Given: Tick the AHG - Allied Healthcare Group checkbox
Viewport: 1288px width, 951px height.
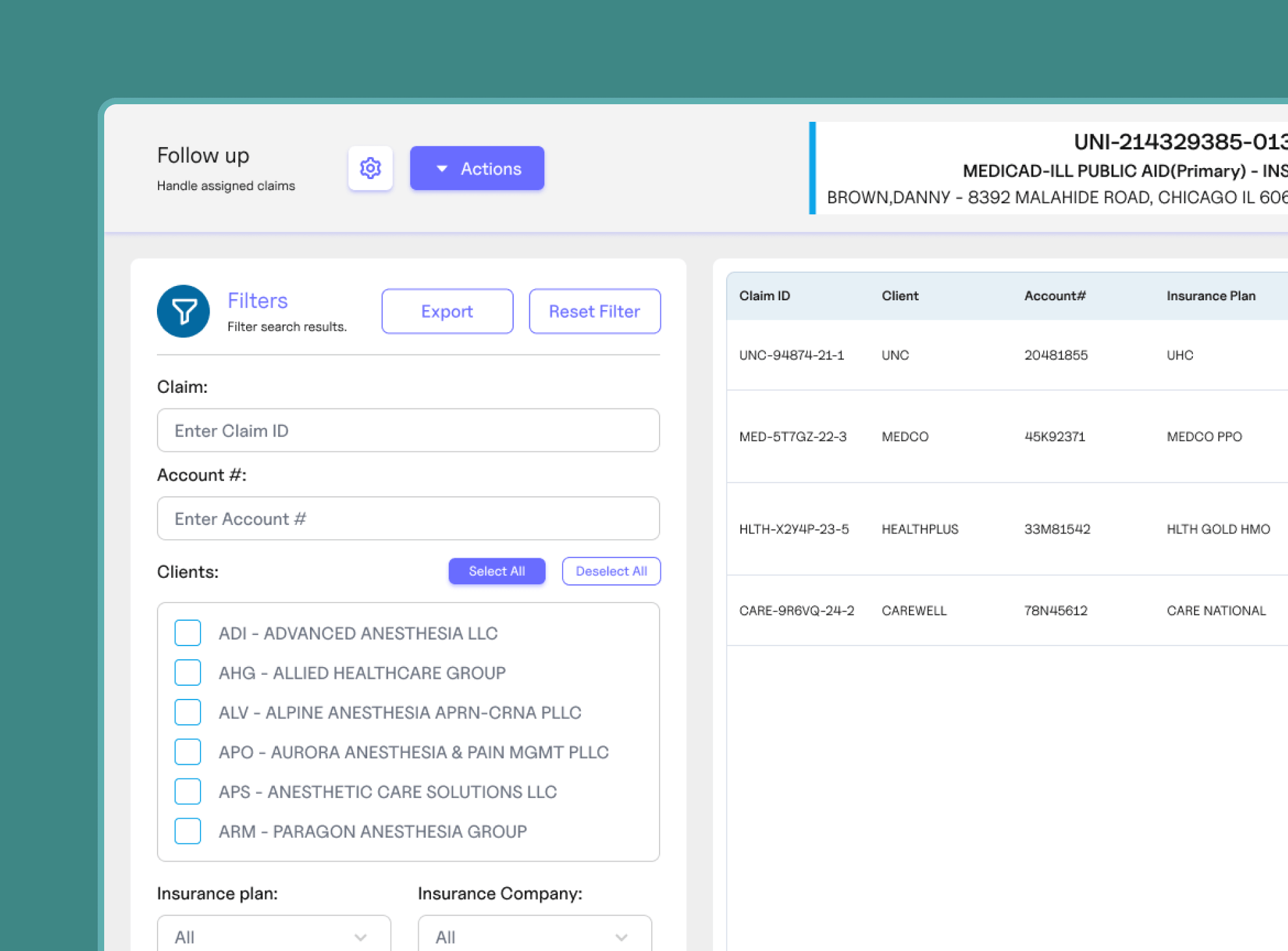Looking at the screenshot, I should tap(188, 673).
